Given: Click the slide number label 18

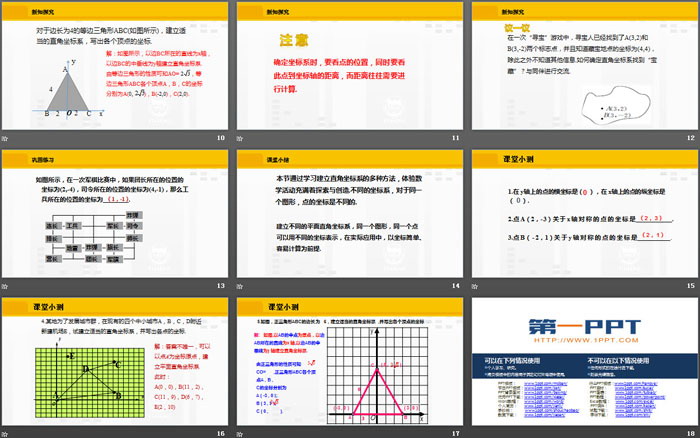Looking at the screenshot, I should 691,434.
